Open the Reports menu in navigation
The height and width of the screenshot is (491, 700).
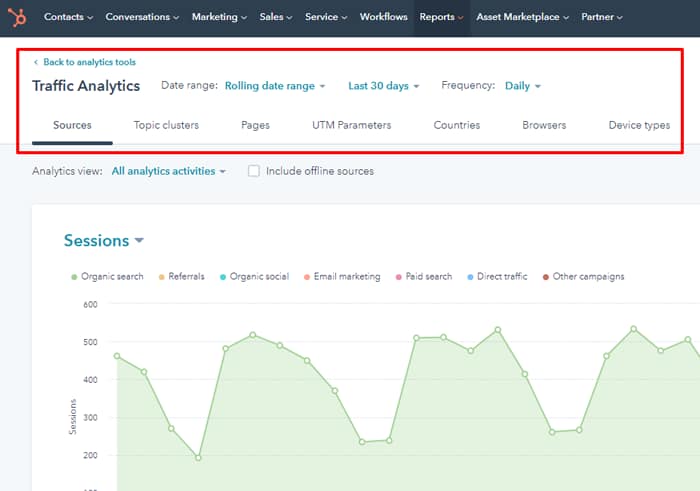coord(441,17)
